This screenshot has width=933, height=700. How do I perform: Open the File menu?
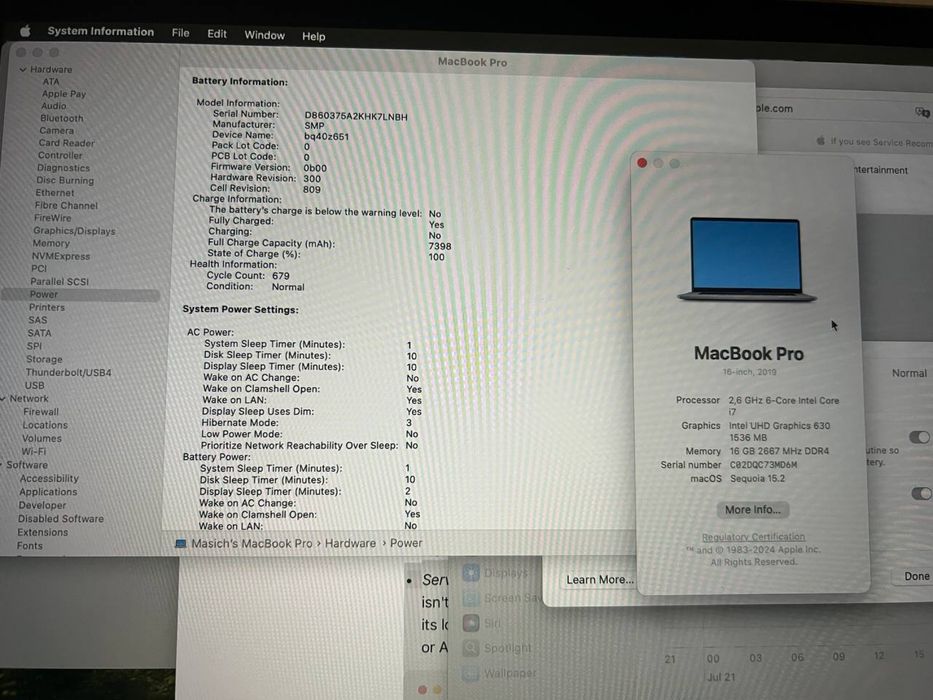[180, 33]
